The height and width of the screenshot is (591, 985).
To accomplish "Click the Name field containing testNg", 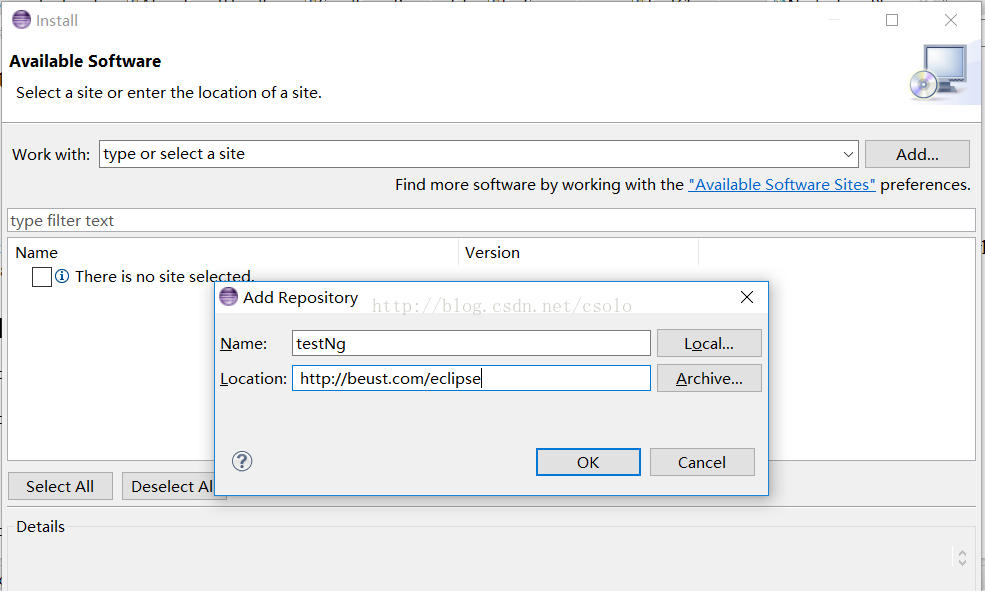I will tap(471, 344).
